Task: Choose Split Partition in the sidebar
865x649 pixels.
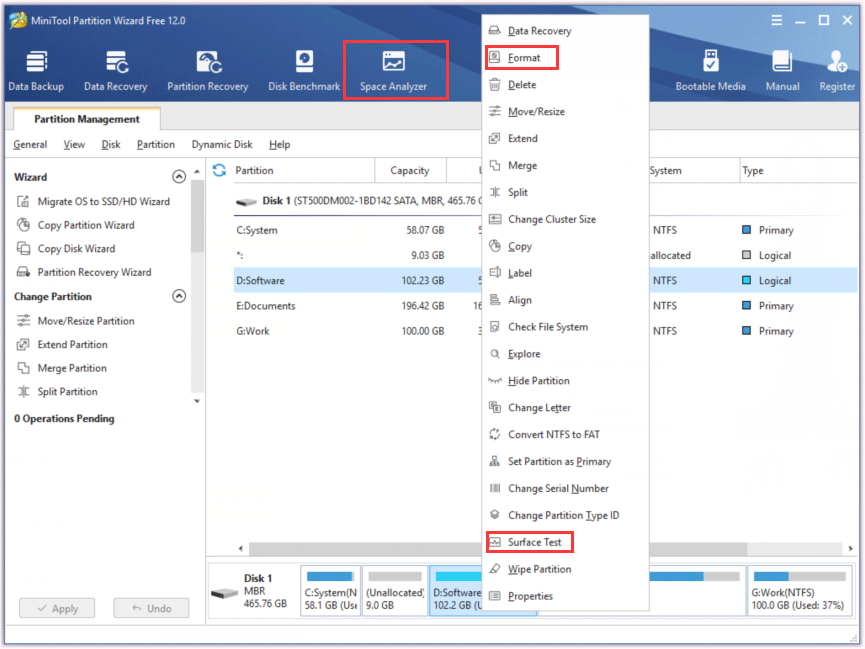Action: 57,392
